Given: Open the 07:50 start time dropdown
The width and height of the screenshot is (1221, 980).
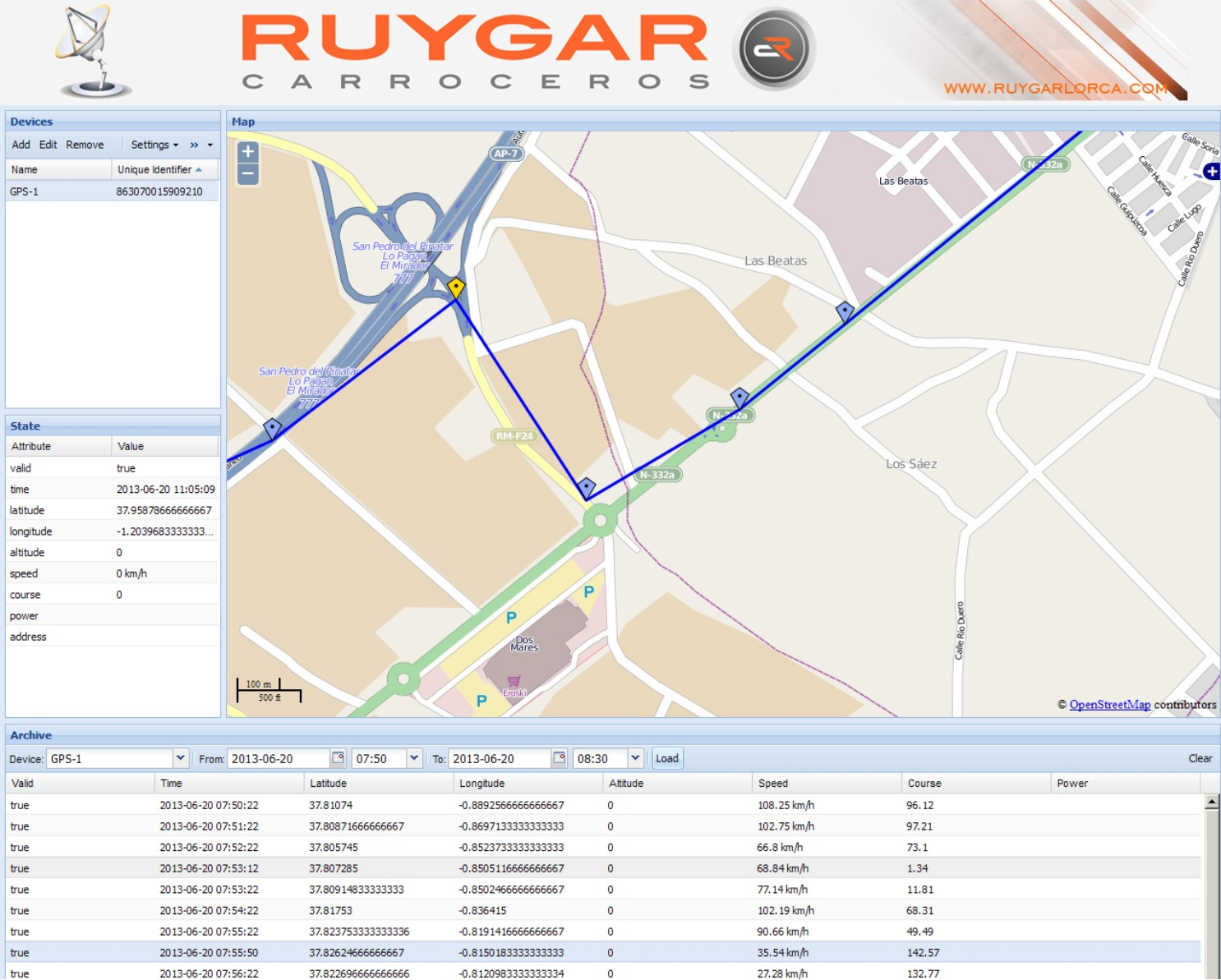Looking at the screenshot, I should click(x=414, y=758).
